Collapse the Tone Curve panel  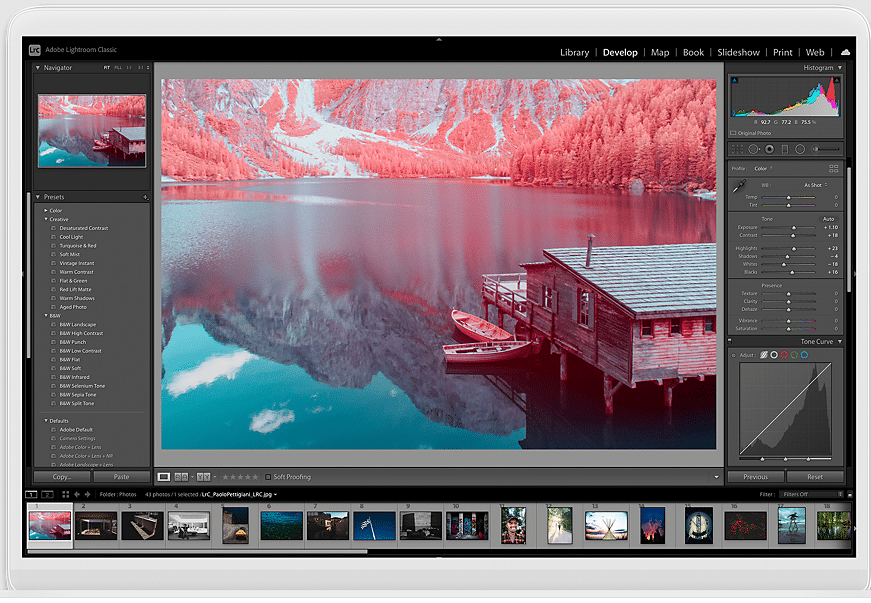point(840,341)
